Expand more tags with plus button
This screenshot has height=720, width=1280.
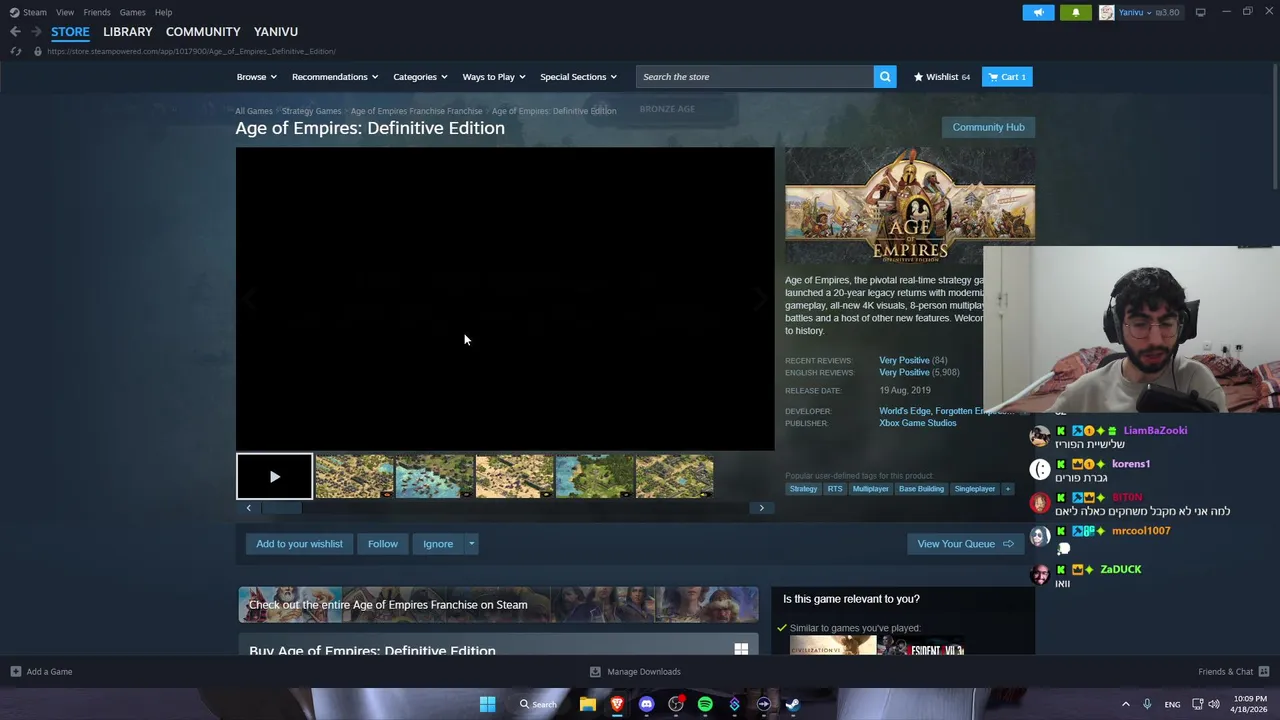point(1008,489)
